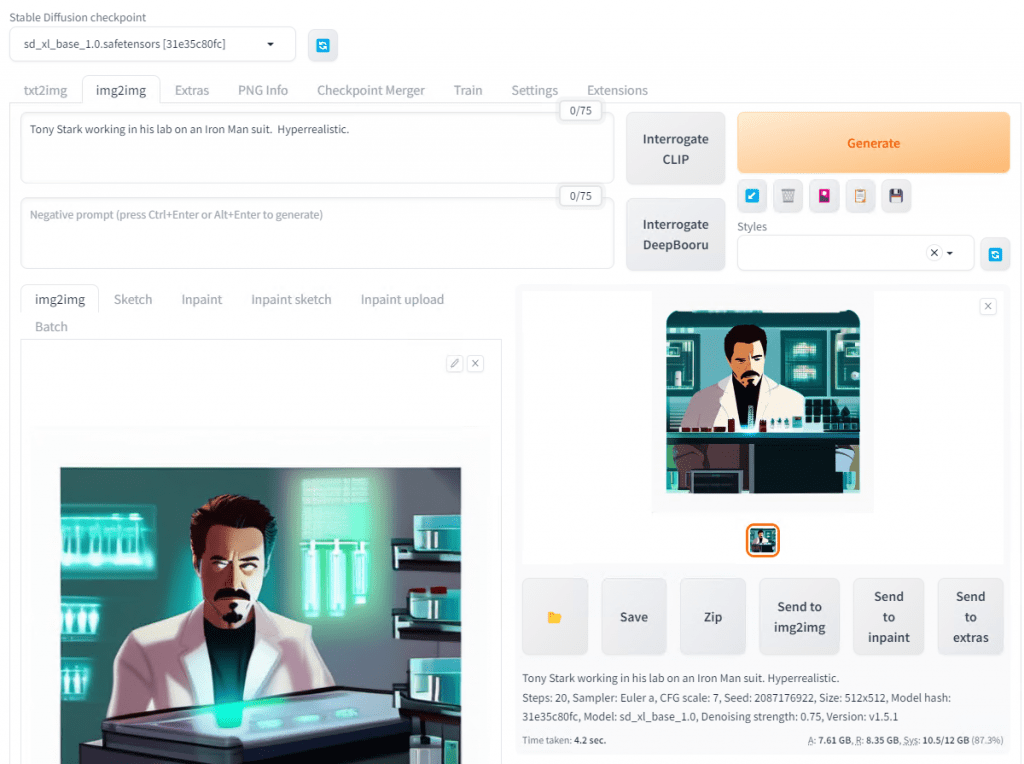Click the blue arrow read-last-parameters icon
1024x764 pixels.
[x=752, y=196]
